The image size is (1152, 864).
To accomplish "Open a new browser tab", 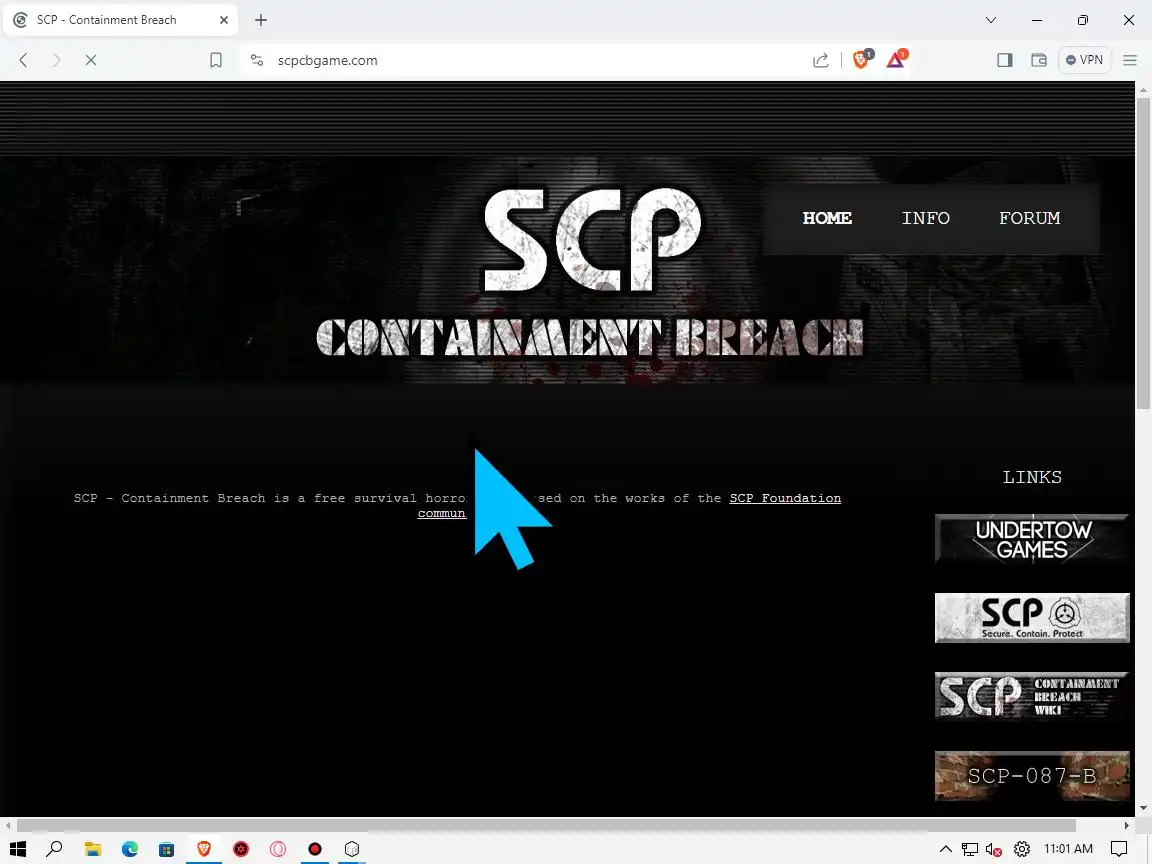I will (x=261, y=20).
